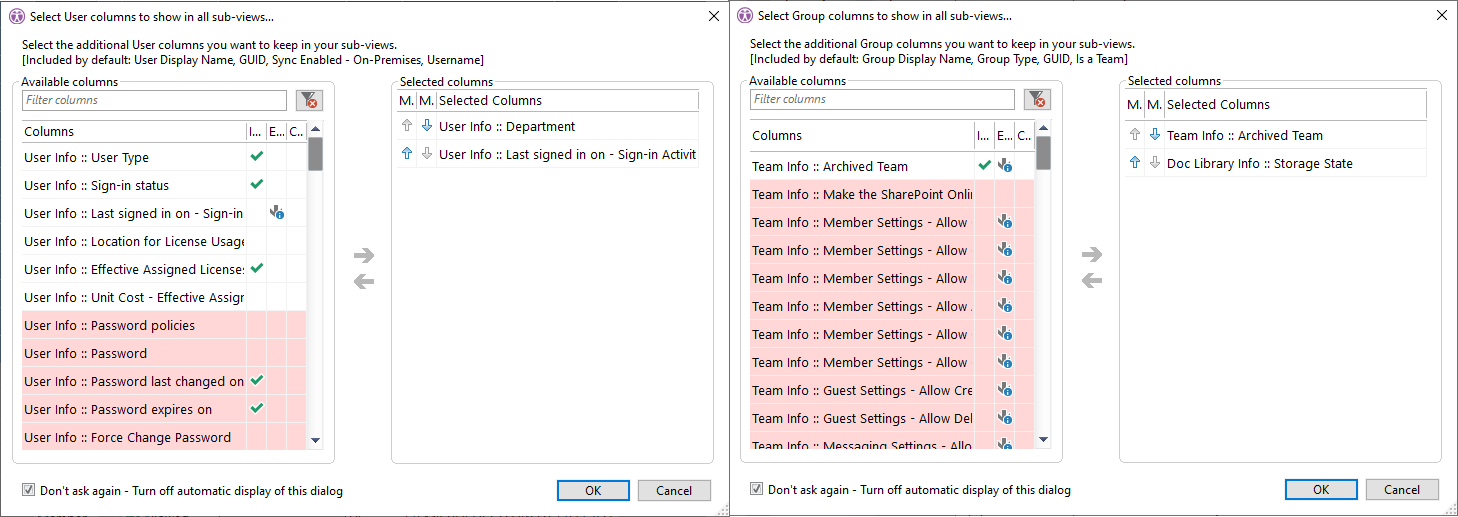
Task: Select Team Info :: Archived Team available row
Action: (x=860, y=167)
